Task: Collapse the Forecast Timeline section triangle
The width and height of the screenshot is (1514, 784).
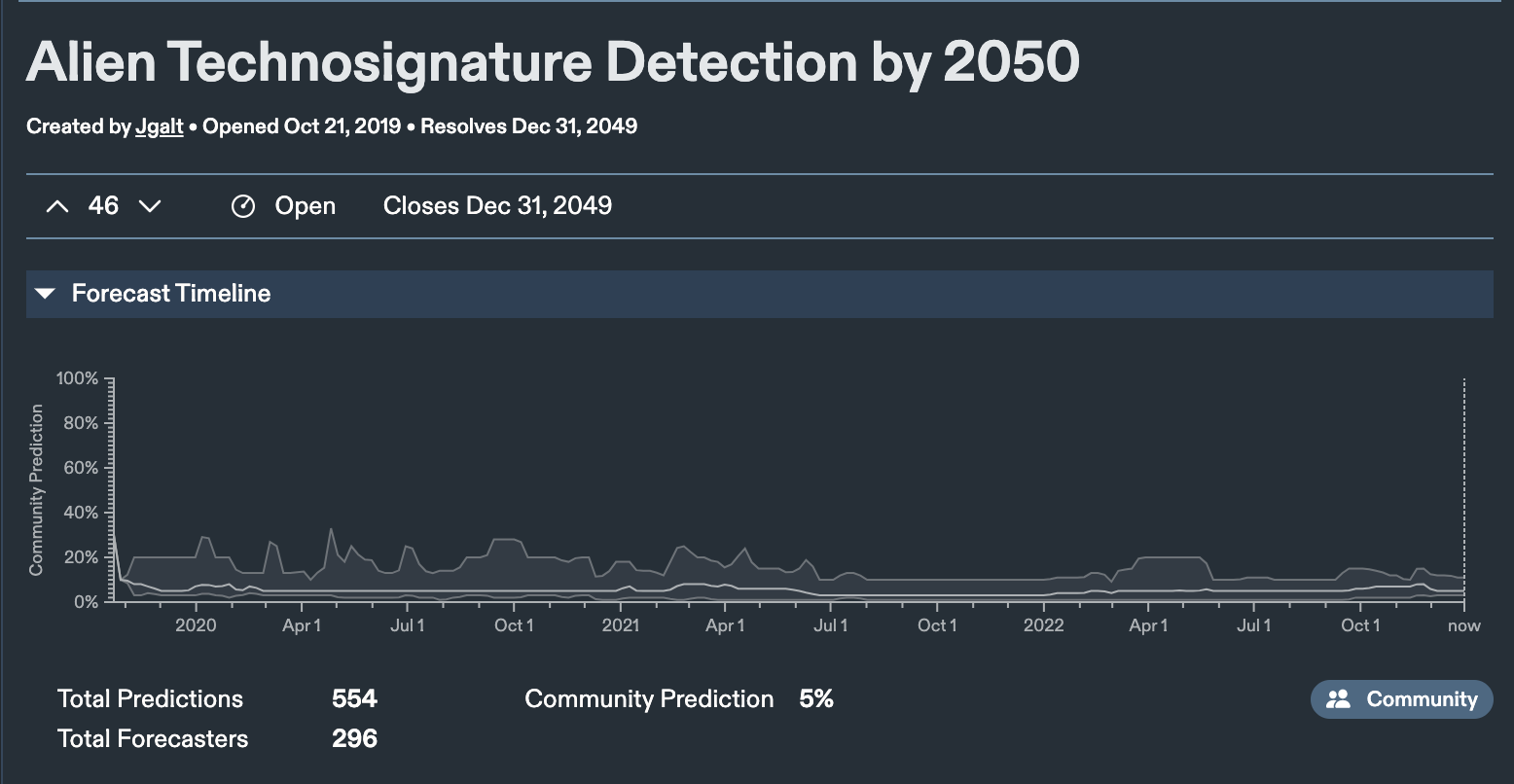Action: tap(45, 294)
